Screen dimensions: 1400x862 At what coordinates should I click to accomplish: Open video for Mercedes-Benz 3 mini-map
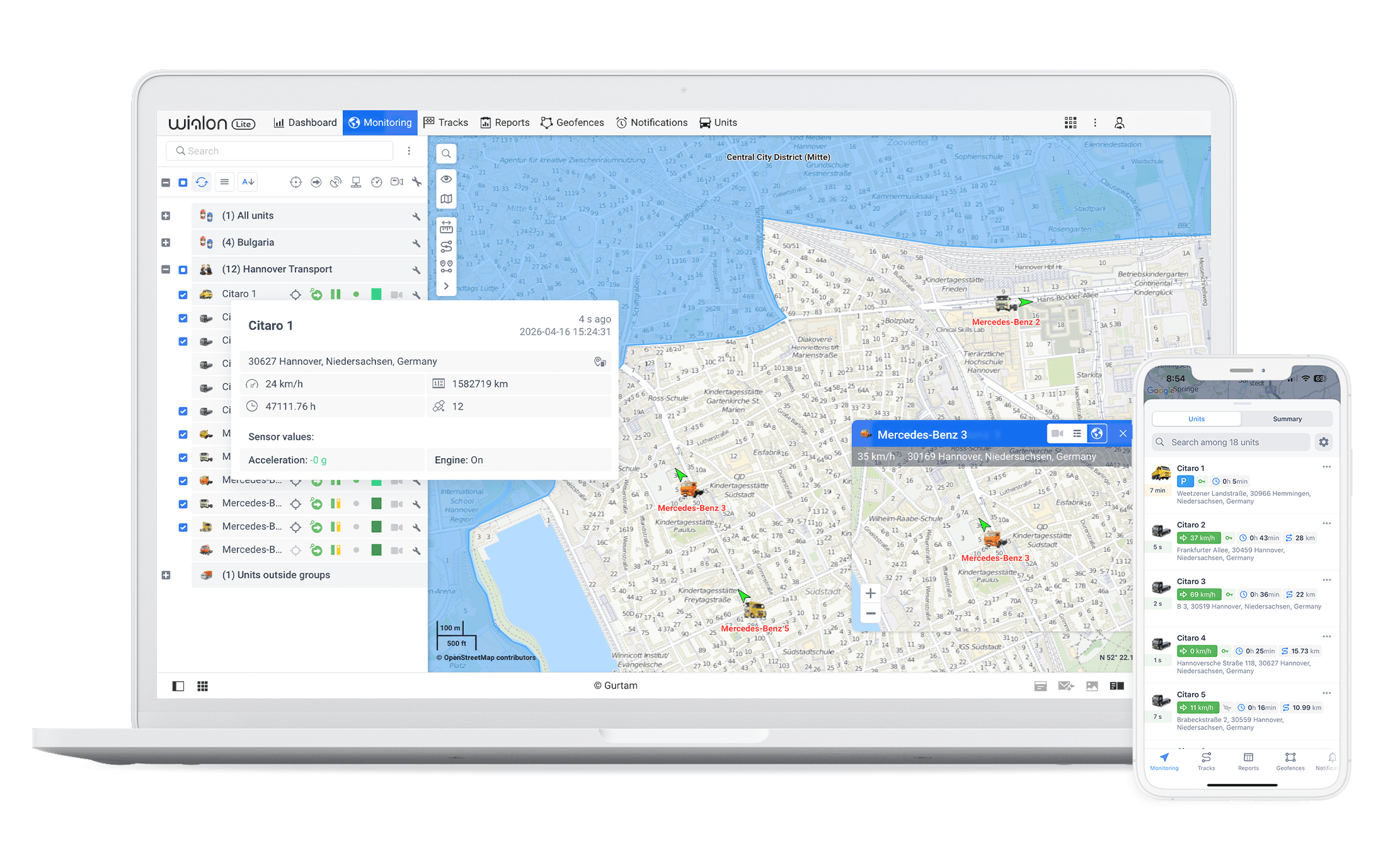click(1057, 434)
